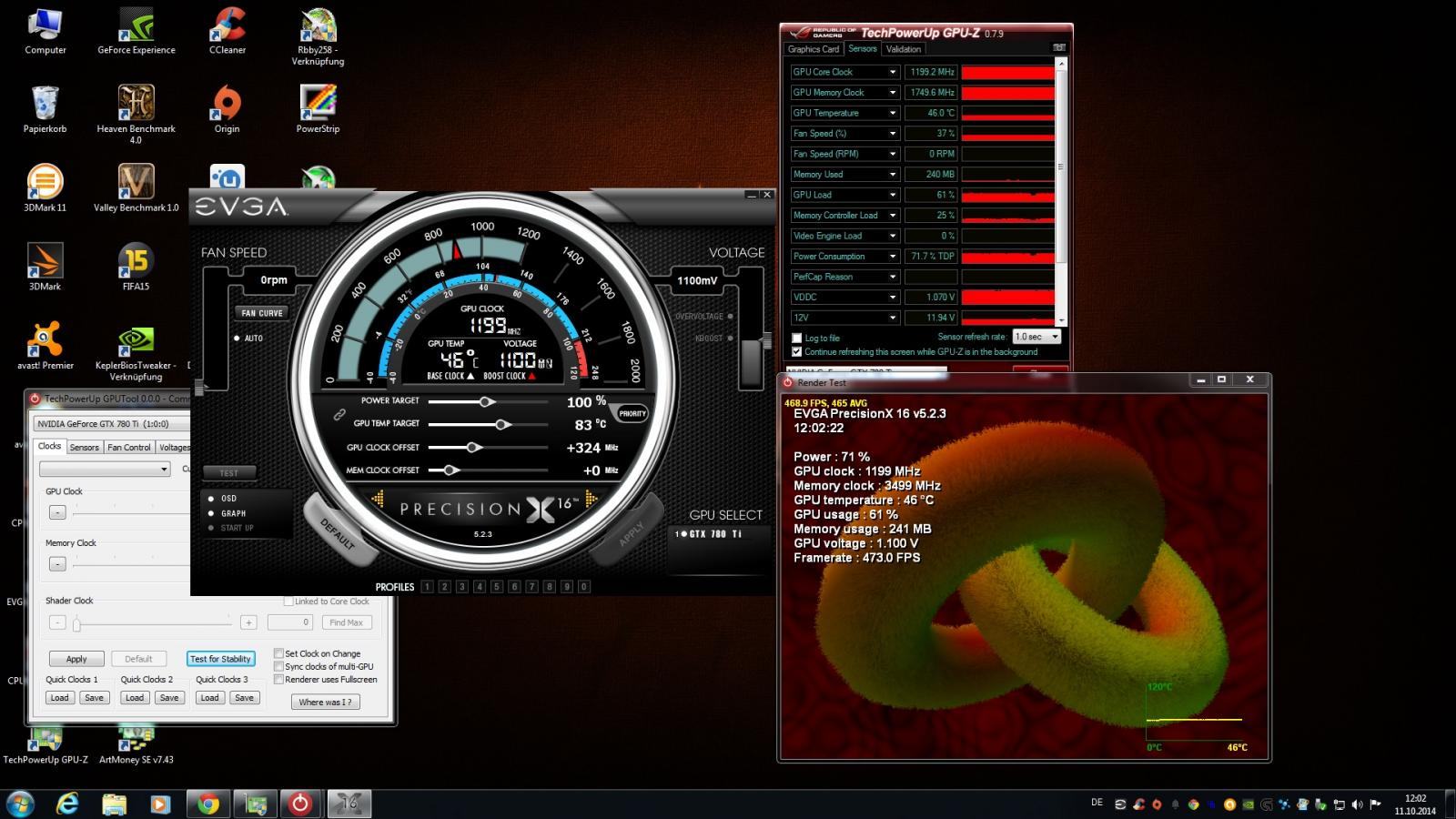Tick the Linked to Core Clock checkbox
The image size is (1456, 819).
point(288,602)
